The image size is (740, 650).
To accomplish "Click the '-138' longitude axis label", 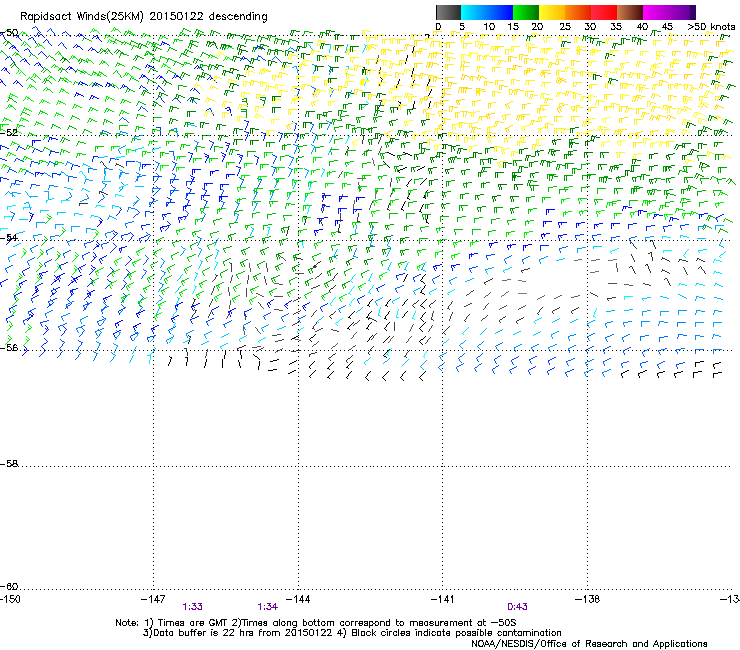I will [588, 599].
